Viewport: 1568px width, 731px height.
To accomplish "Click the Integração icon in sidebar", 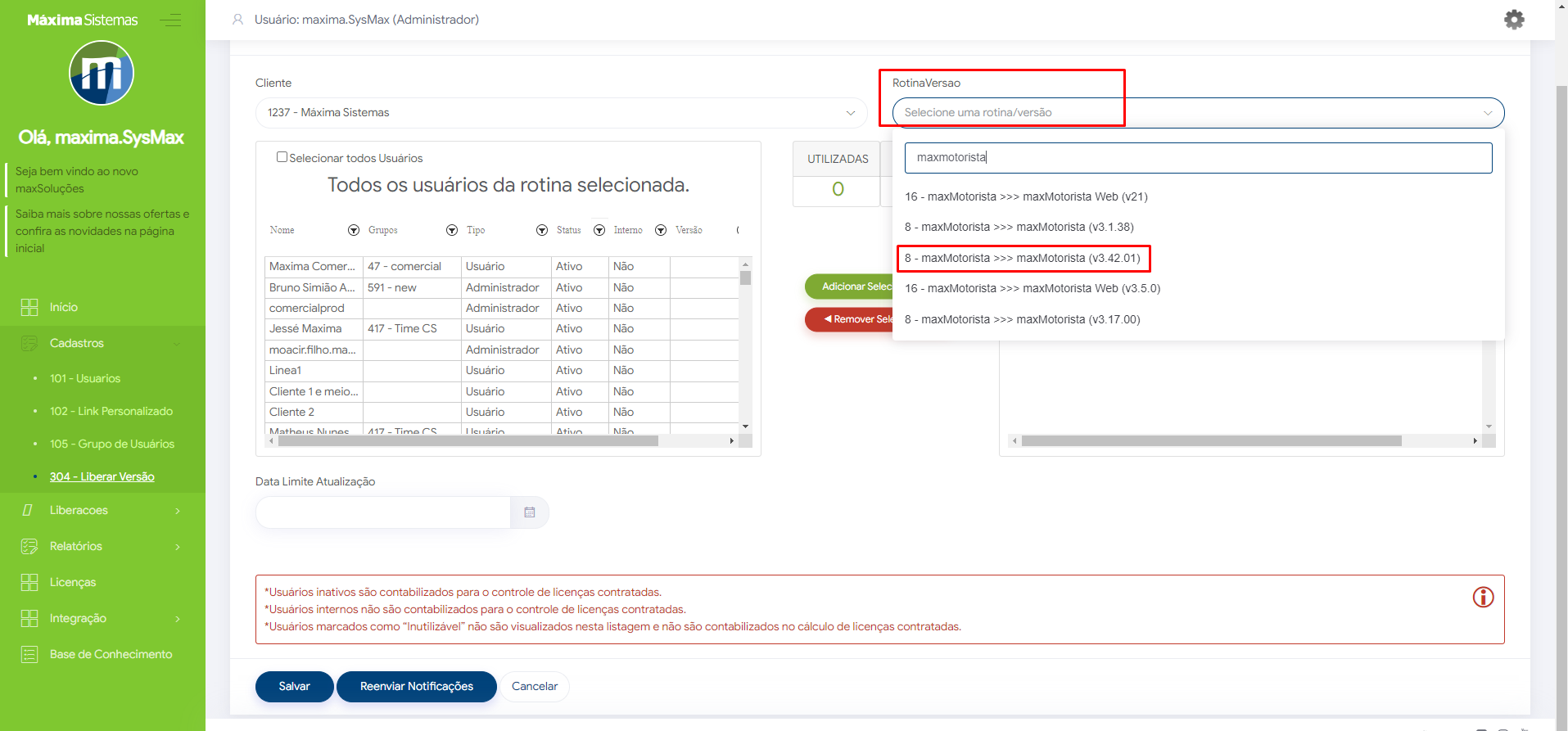I will click(x=29, y=618).
